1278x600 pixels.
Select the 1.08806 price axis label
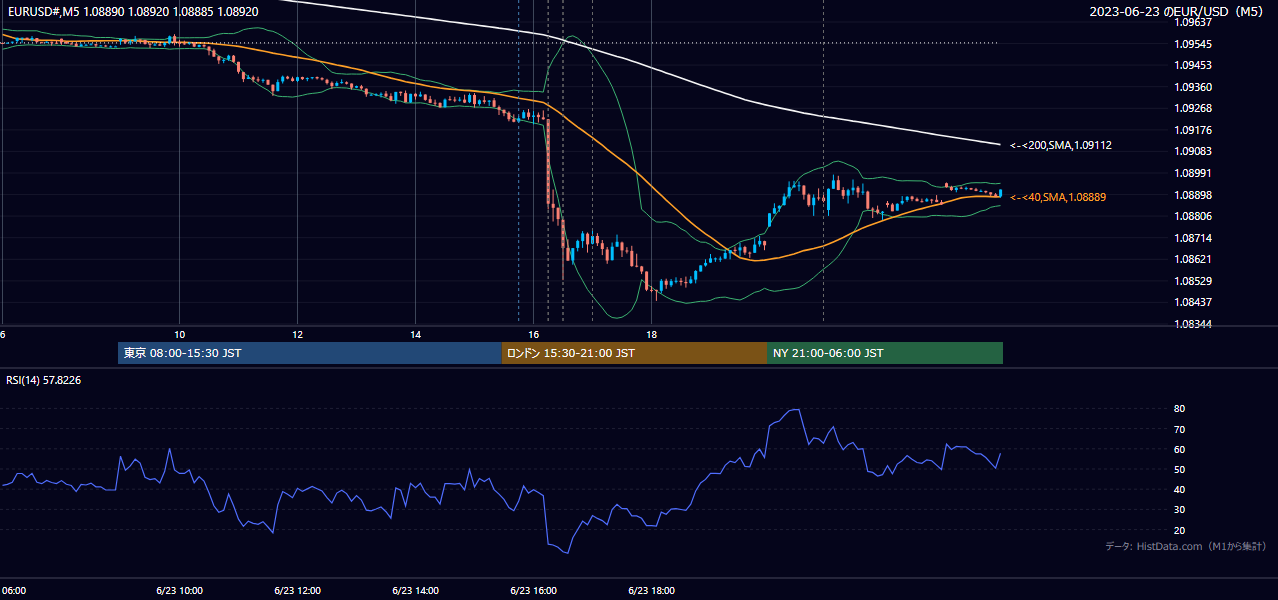(x=1195, y=216)
